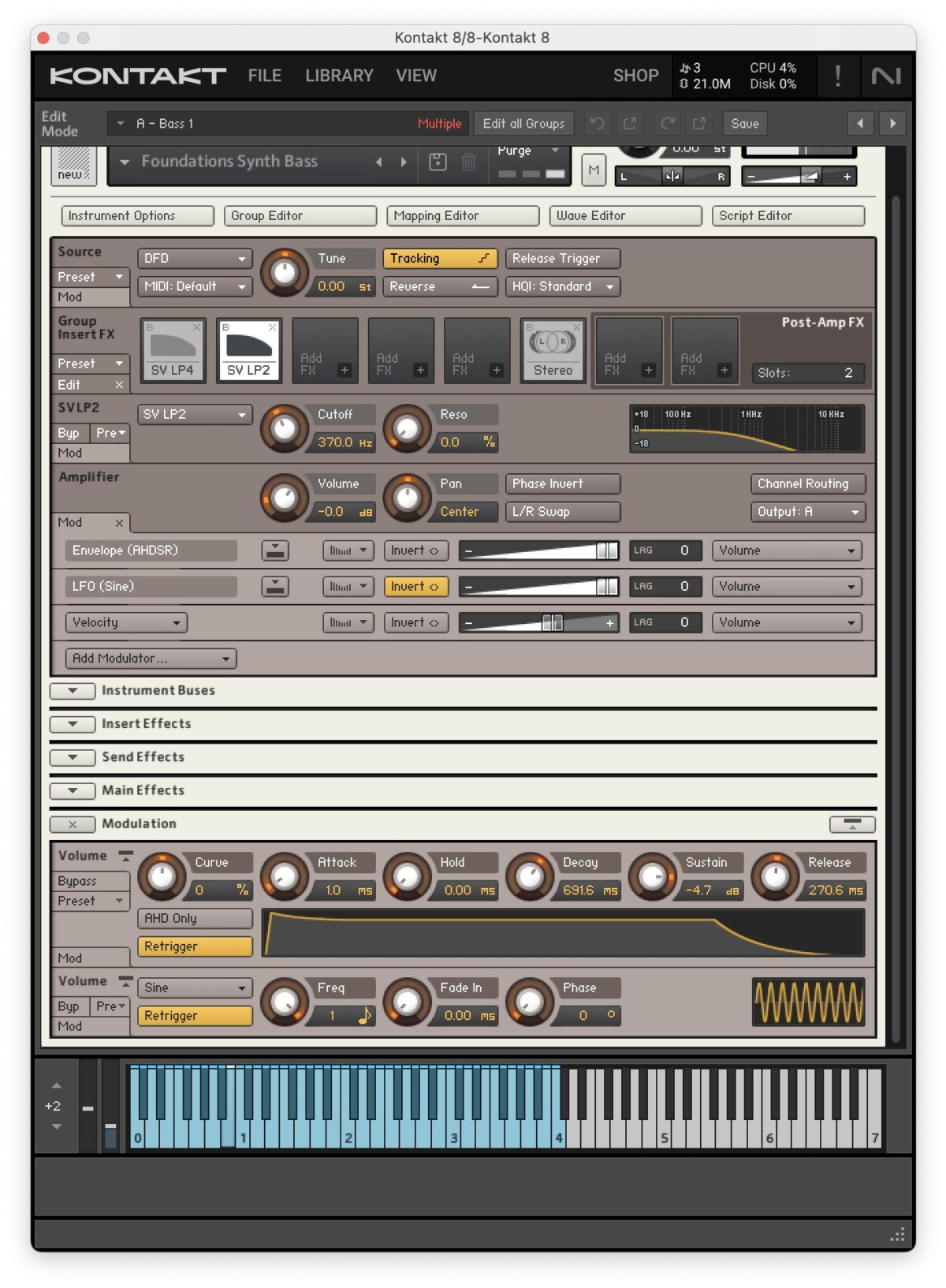Image resolution: width=946 pixels, height=1288 pixels.
Task: Toggle Invert on Envelope AHDSR row
Action: [415, 551]
